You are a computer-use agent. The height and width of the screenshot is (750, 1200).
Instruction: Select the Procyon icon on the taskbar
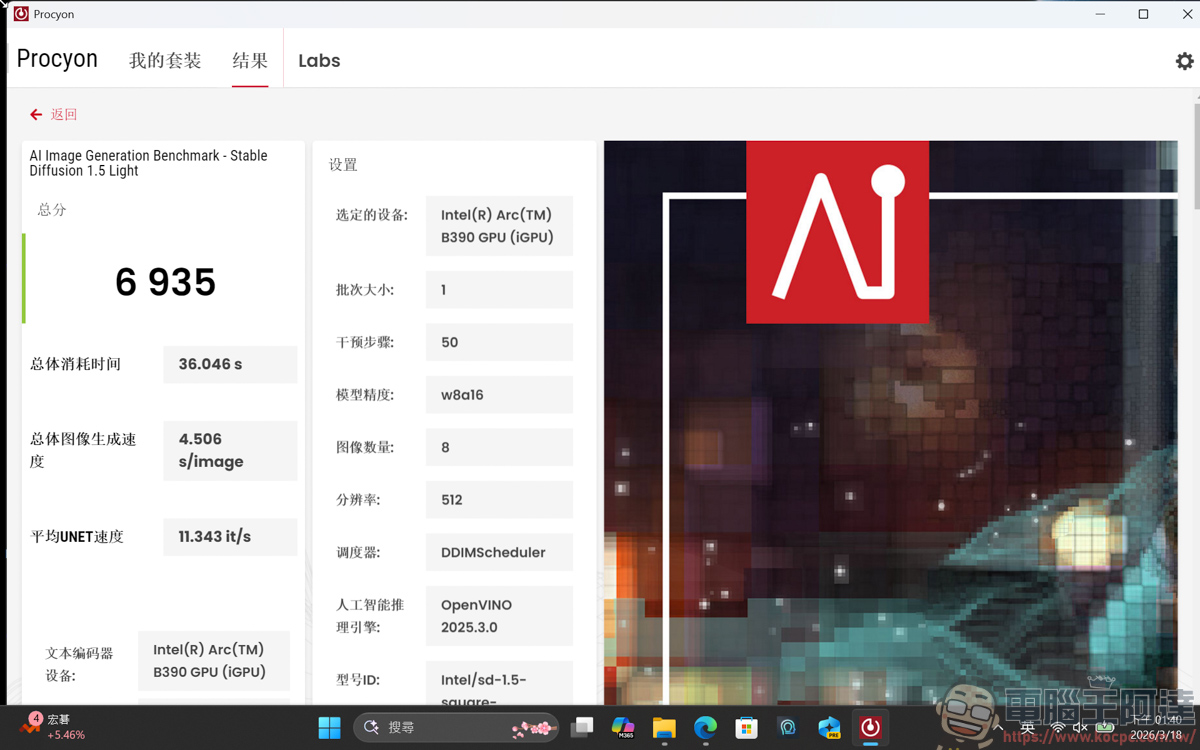tap(869, 727)
